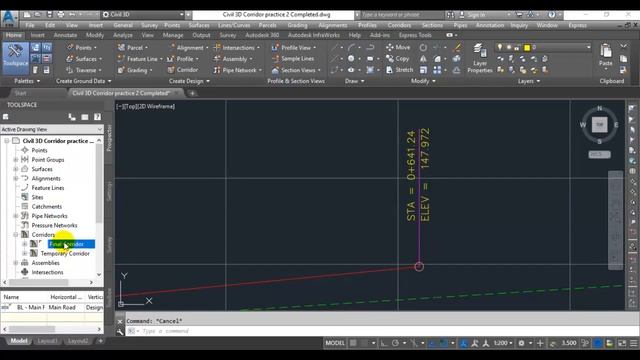The height and width of the screenshot is (360, 640).
Task: Add a new drawing tab with plus
Action: 192,93
